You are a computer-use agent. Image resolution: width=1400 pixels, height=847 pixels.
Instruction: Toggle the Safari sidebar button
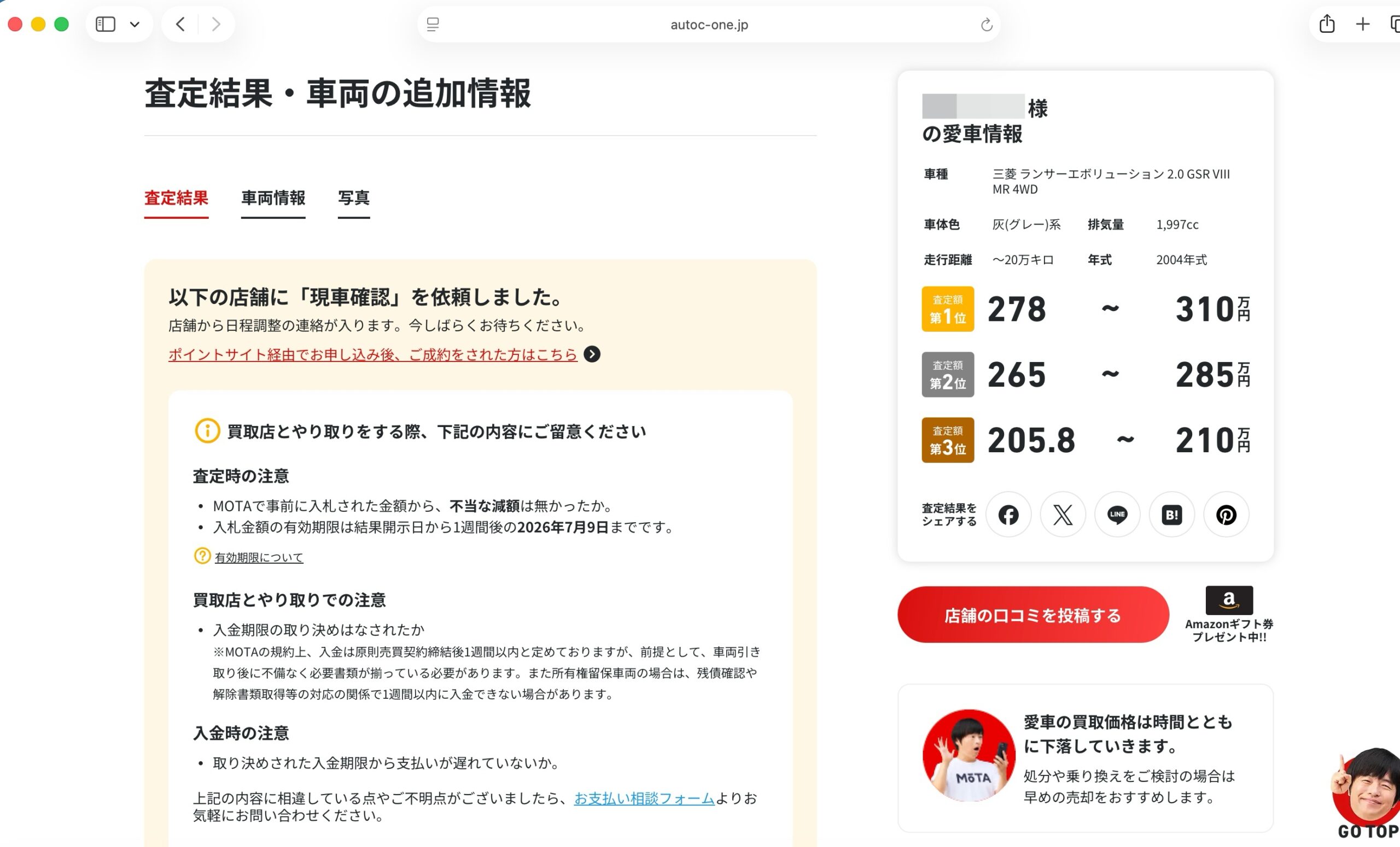click(x=106, y=25)
